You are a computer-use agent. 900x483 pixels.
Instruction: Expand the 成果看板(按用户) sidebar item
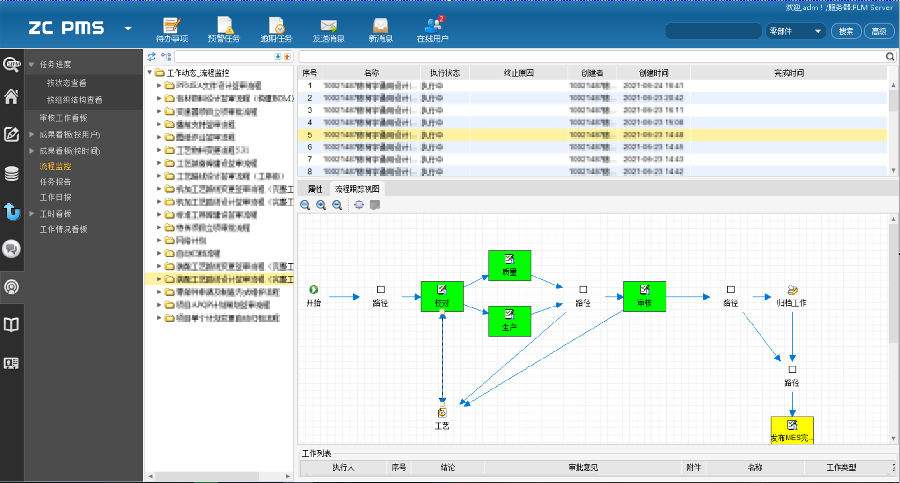pos(32,134)
